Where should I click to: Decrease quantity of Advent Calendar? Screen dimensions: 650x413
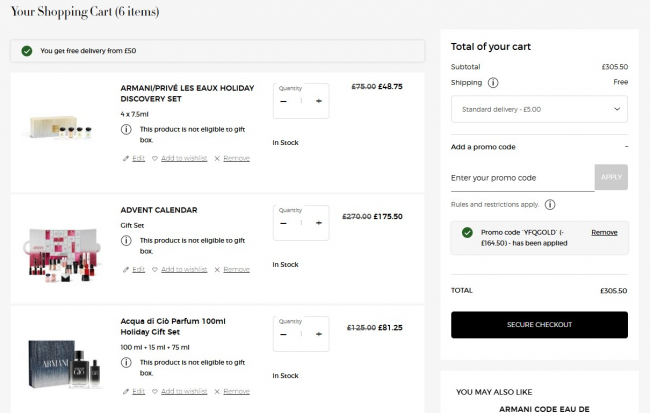283,223
